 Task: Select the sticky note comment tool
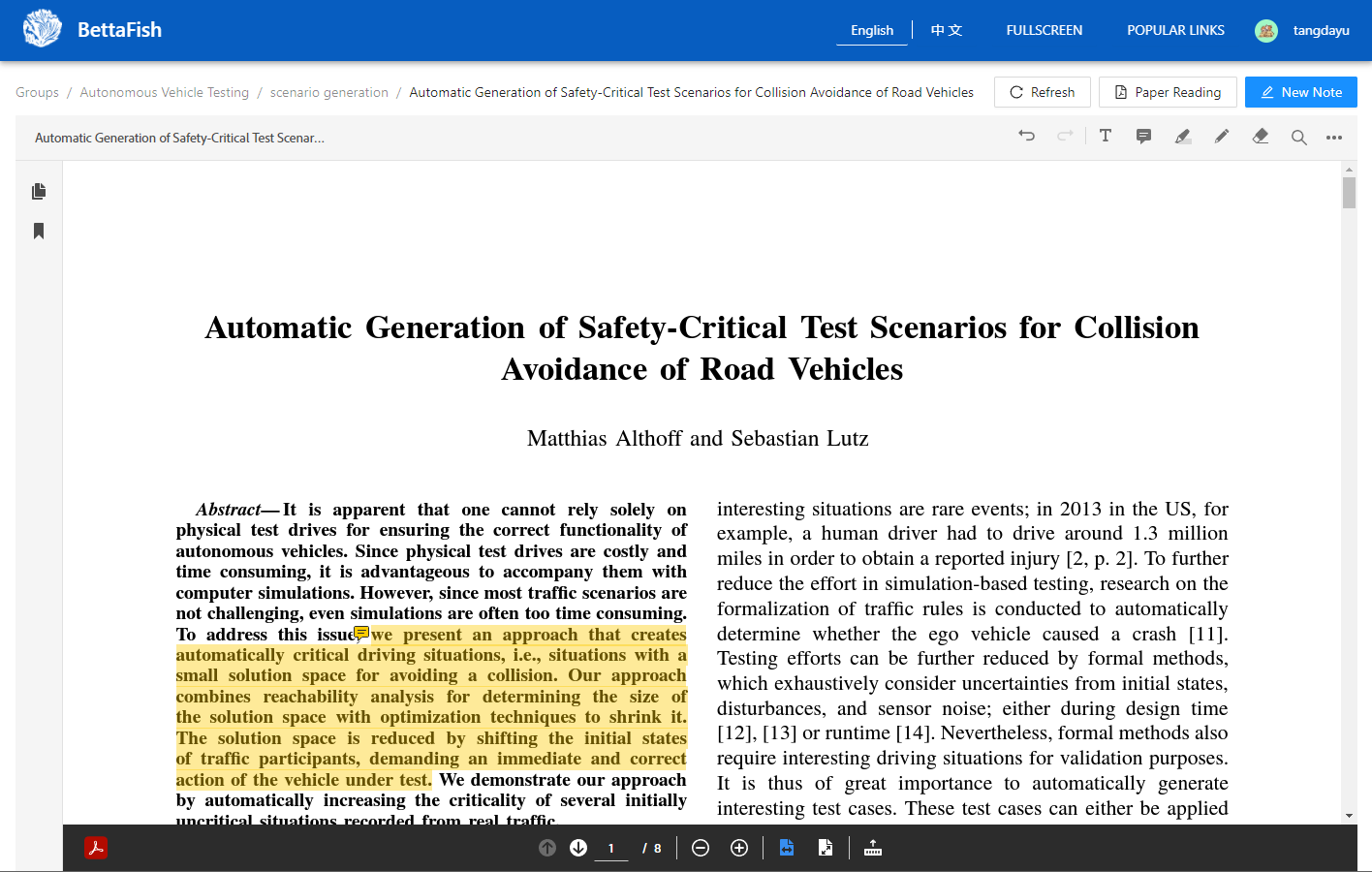click(1143, 137)
